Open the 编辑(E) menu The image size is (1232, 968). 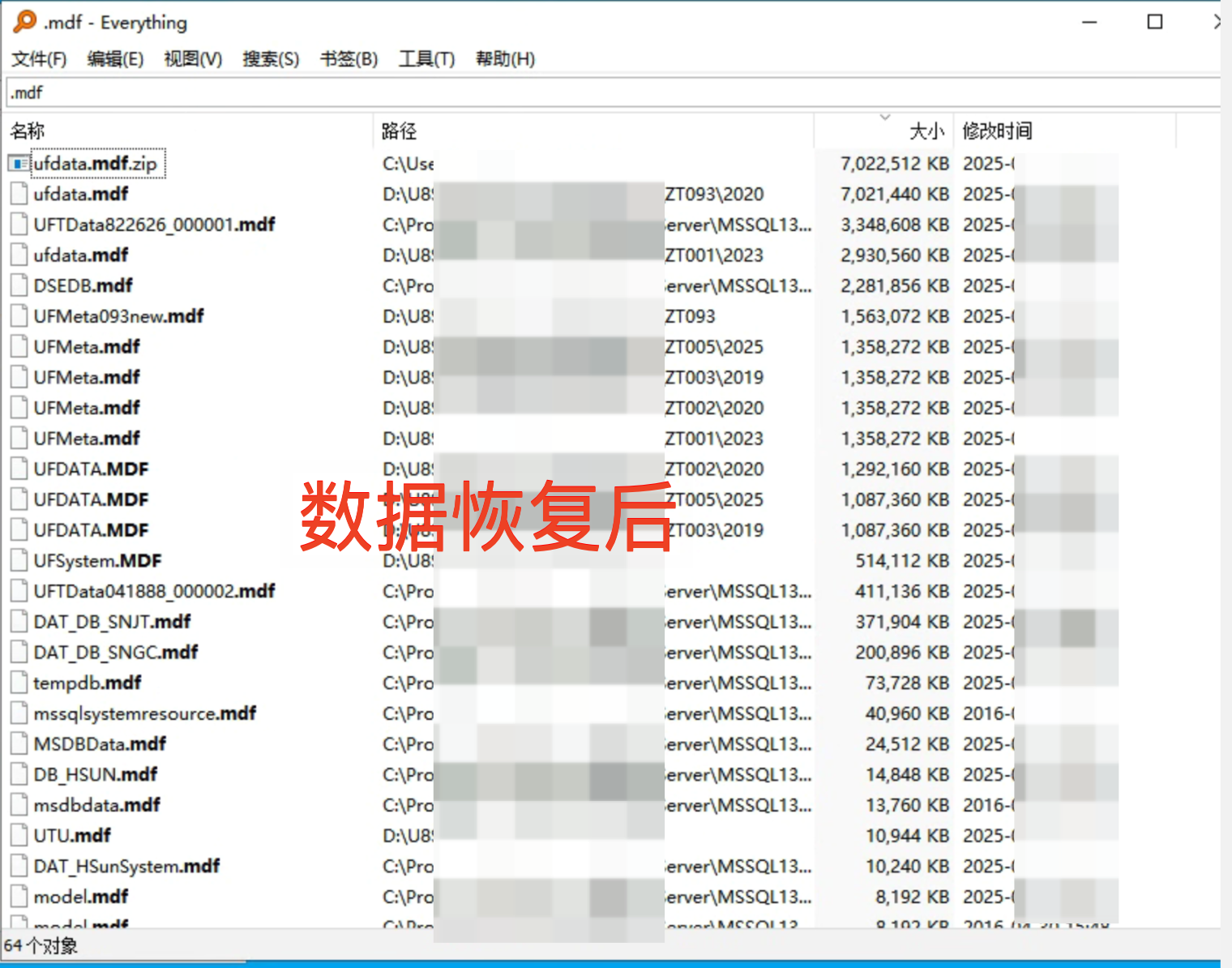tap(115, 59)
